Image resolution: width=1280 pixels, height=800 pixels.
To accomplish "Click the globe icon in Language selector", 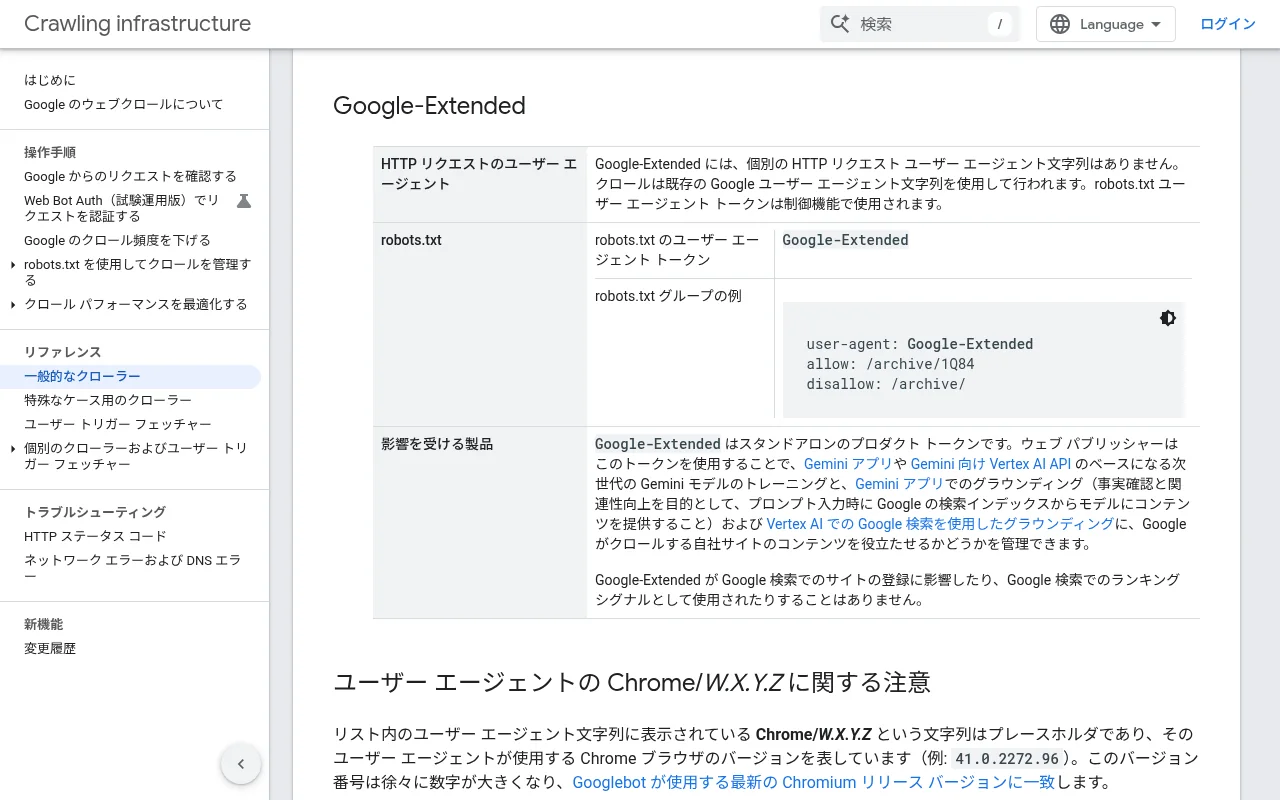I will coord(1060,24).
